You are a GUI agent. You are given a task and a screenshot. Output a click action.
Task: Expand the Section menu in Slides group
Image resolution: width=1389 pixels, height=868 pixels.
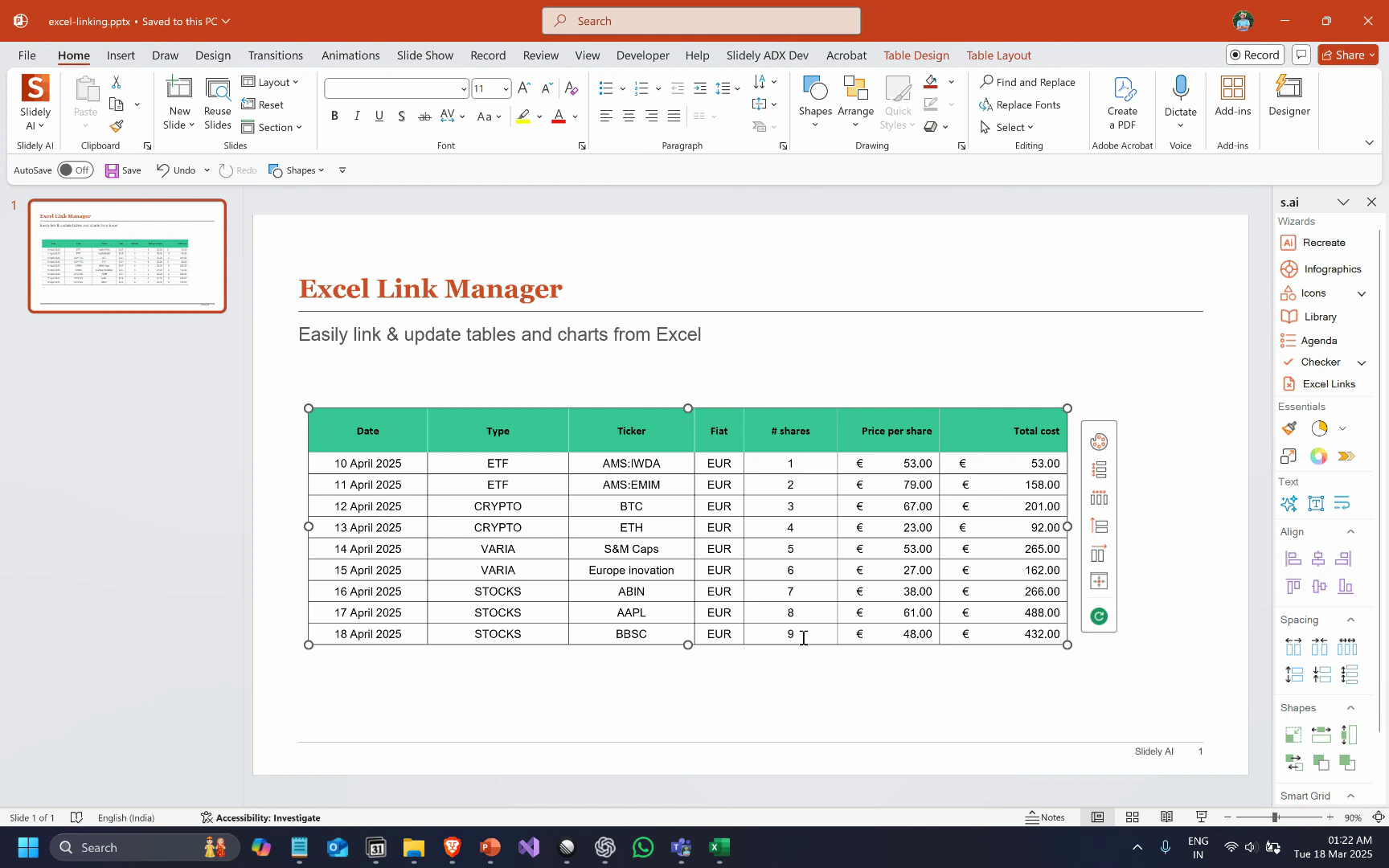[272, 126]
